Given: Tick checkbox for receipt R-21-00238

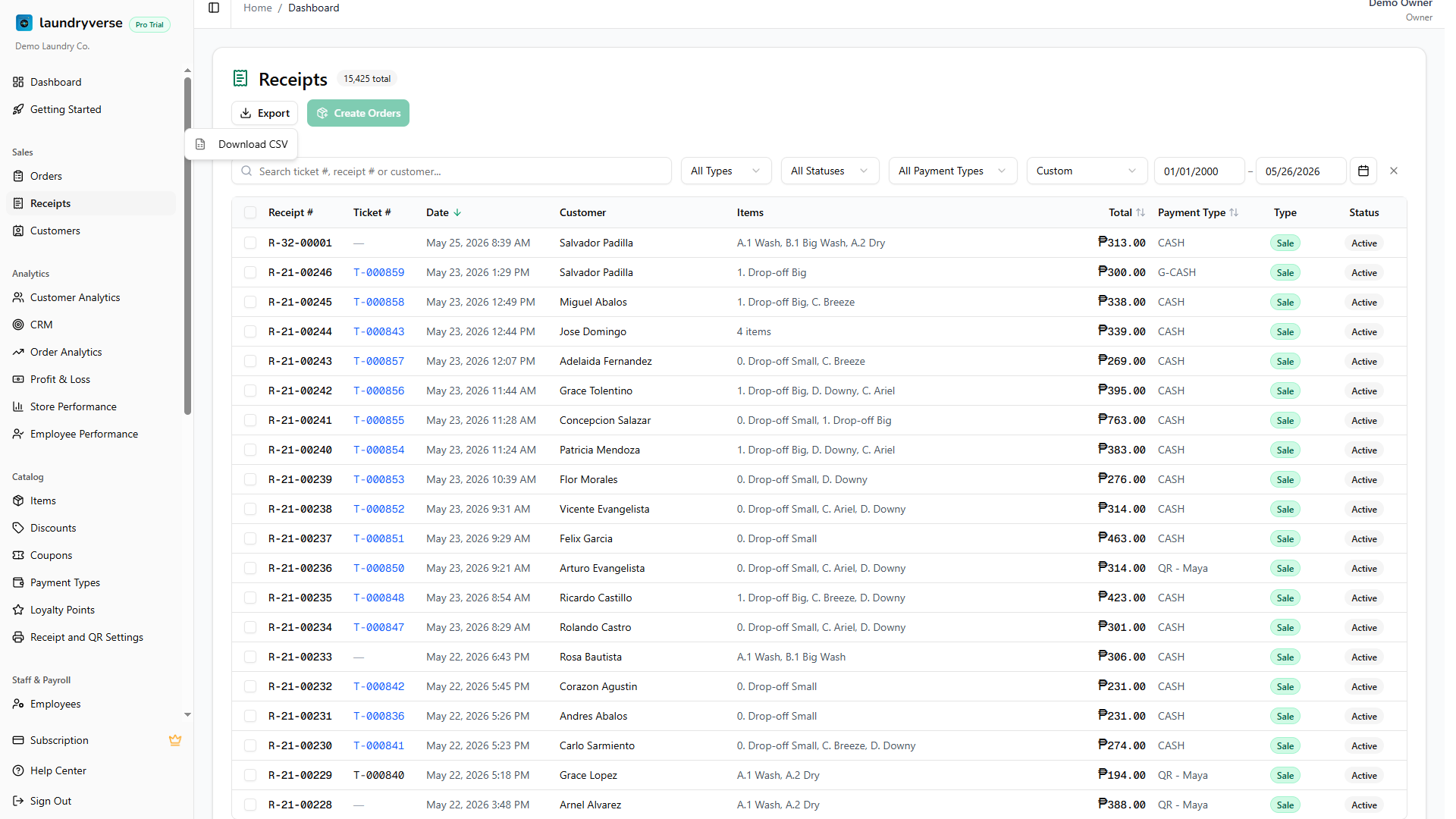Looking at the screenshot, I should coord(250,509).
